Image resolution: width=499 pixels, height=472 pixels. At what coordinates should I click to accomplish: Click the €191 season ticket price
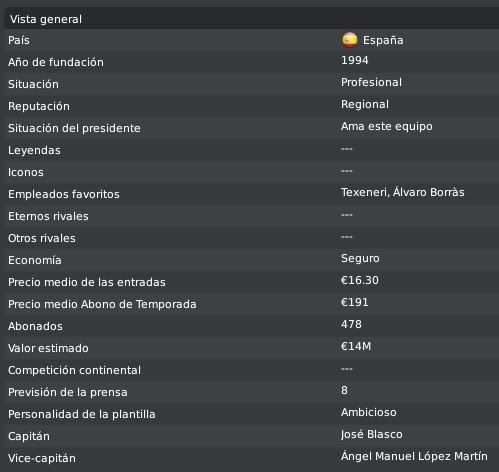coord(355,302)
